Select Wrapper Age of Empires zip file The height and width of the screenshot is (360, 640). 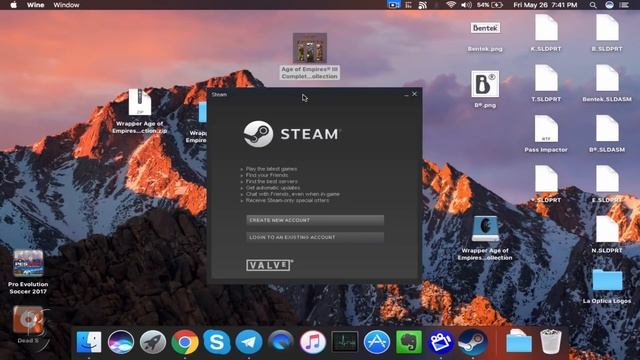pos(140,111)
